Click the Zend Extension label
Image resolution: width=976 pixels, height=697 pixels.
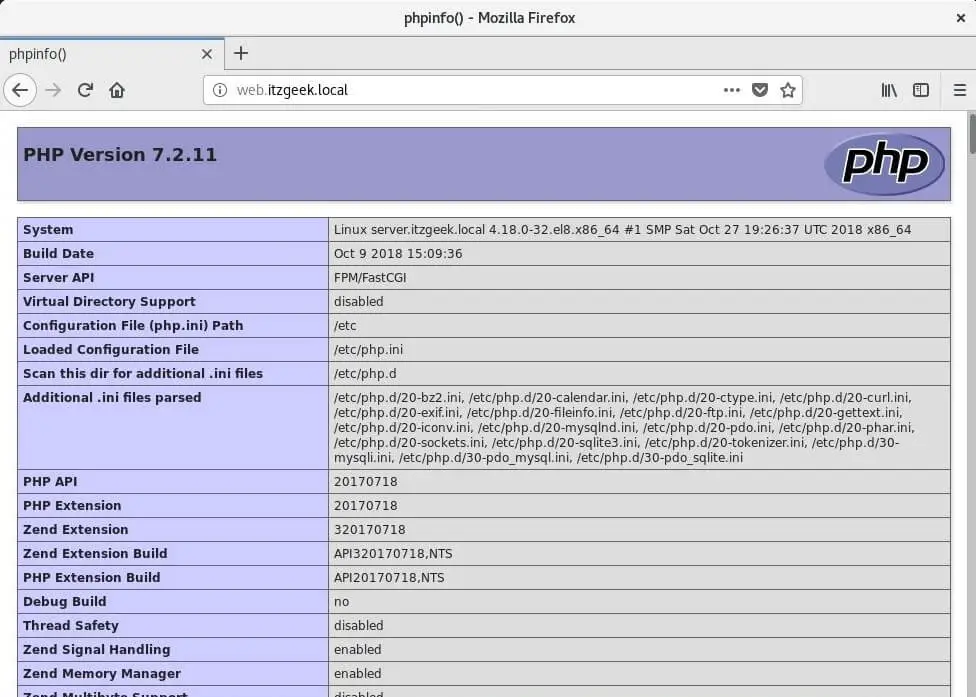[x=75, y=530]
